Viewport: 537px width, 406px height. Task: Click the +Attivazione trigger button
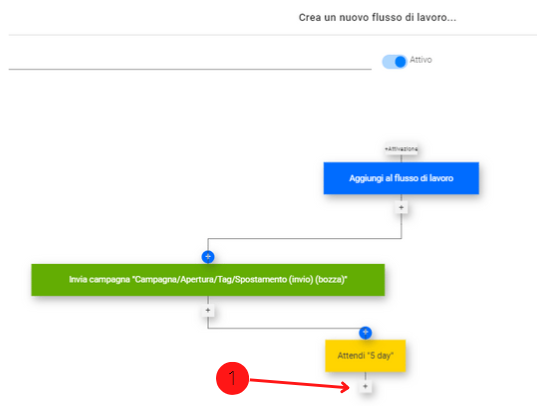pyautogui.click(x=401, y=149)
